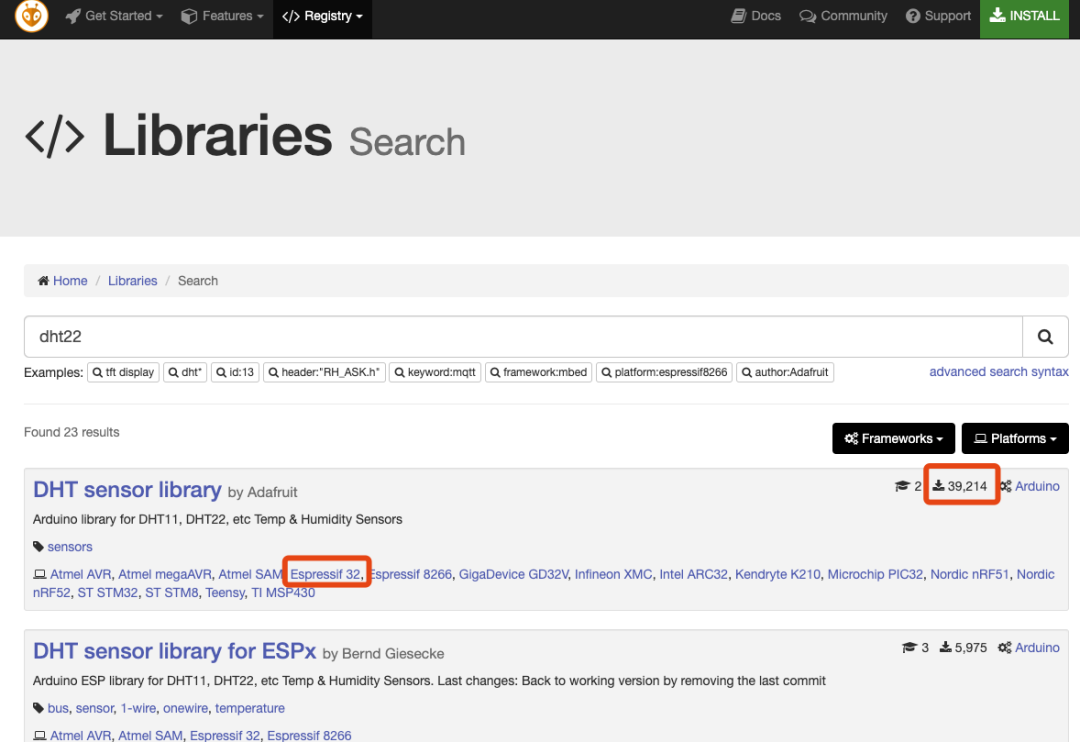Try the platform:espressif8266 example search
Viewport: 1080px width, 742px height.
664,372
